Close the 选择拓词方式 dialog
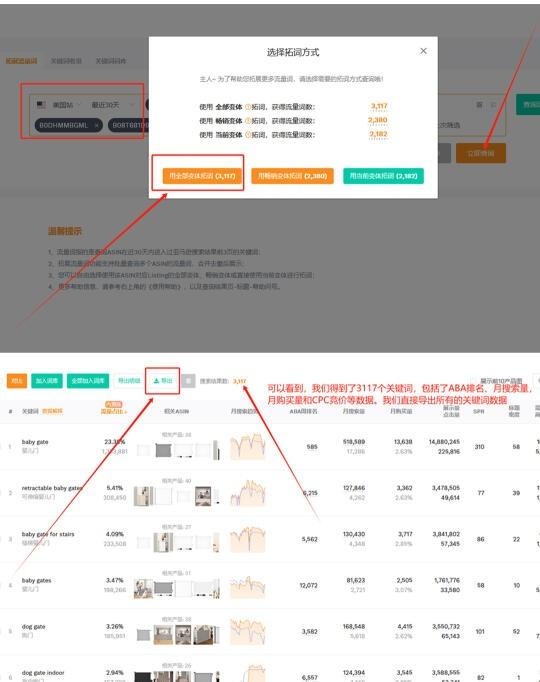This screenshot has width=540, height=682. coord(423,51)
